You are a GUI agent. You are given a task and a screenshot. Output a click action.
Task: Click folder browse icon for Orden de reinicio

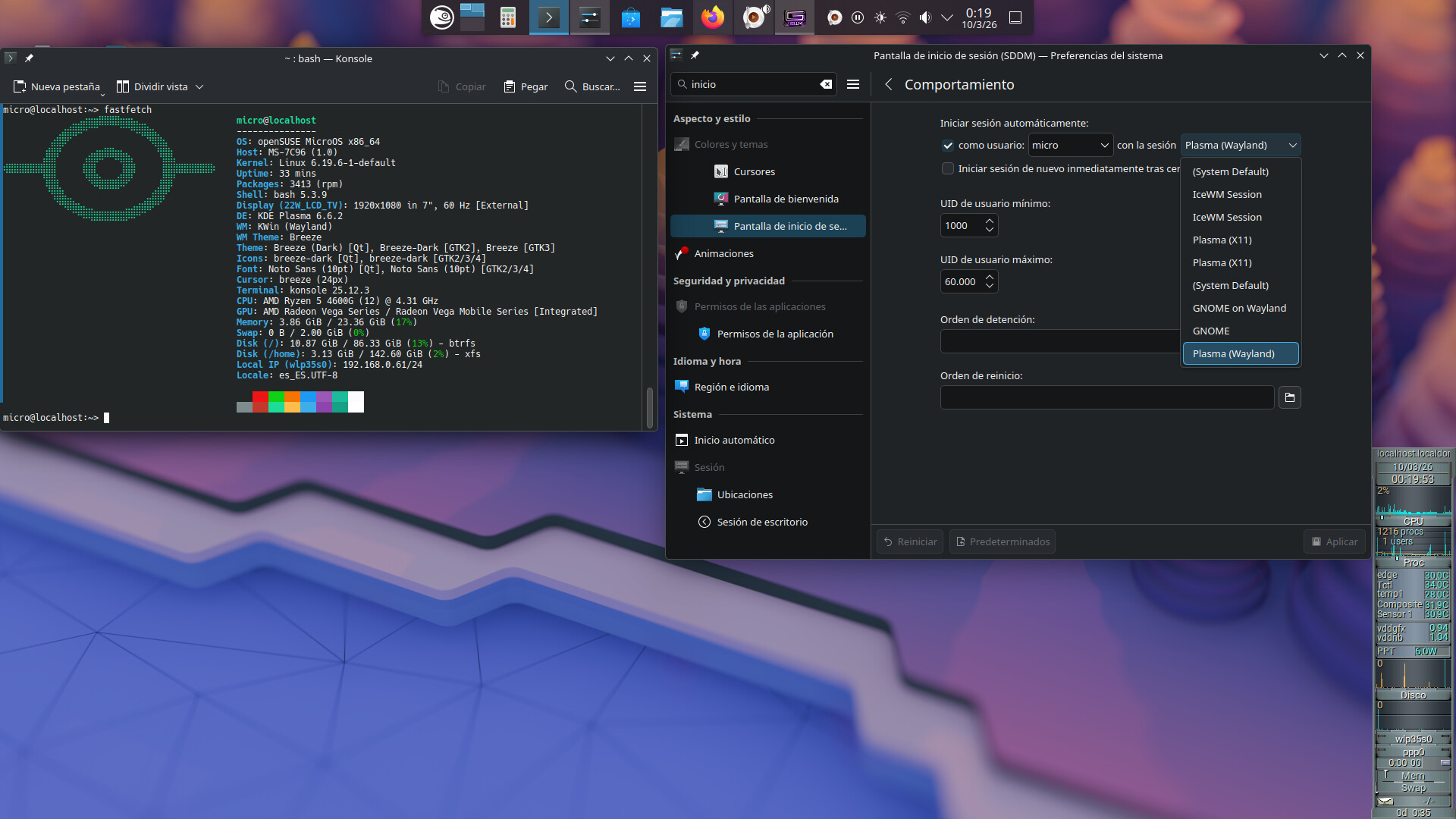[1289, 397]
